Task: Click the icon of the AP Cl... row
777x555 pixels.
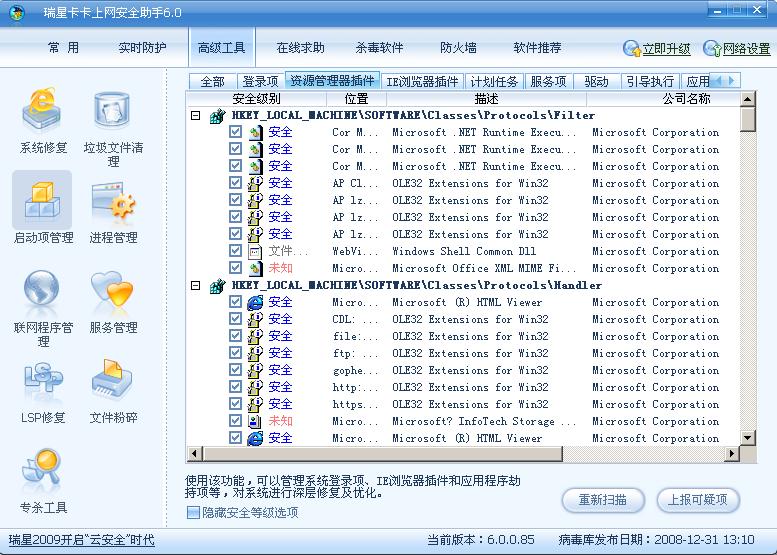Action: coord(255,183)
